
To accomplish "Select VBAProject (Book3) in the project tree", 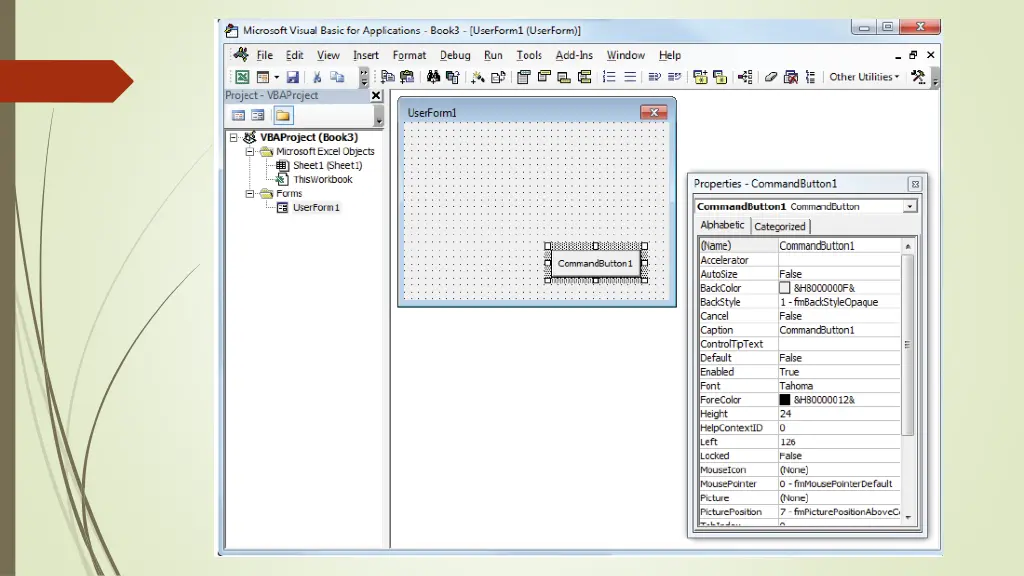I will click(x=309, y=137).
